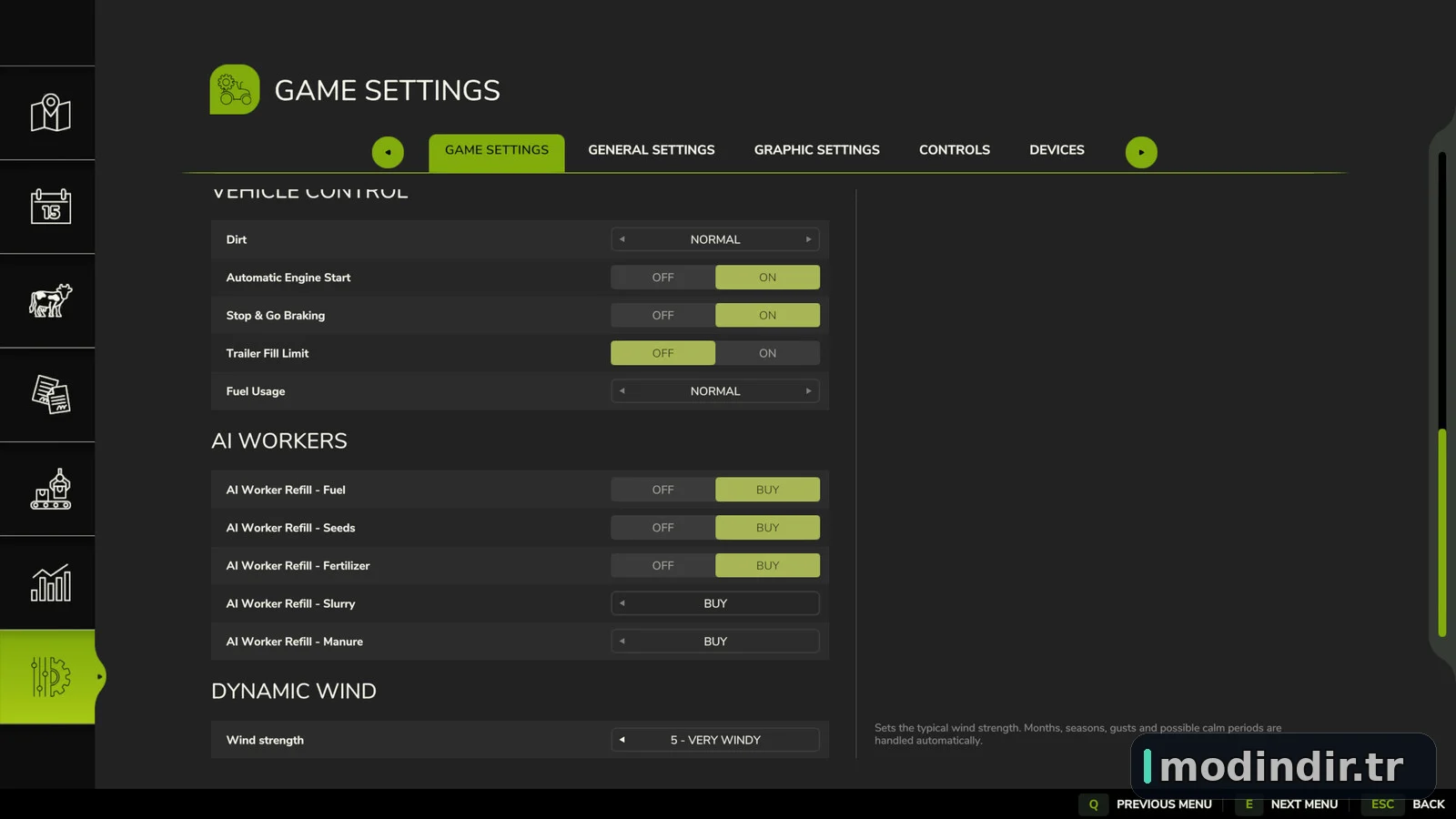Set AI Worker Refill Fuel to BUY

(767, 490)
